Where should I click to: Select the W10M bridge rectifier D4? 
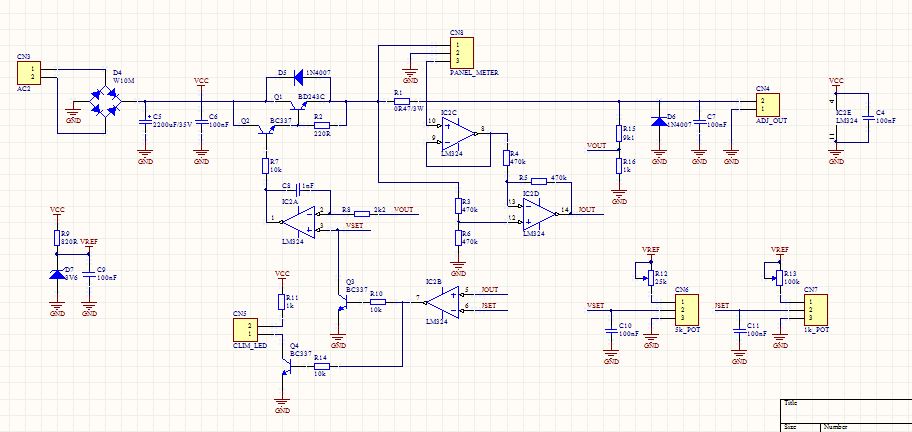(x=103, y=100)
